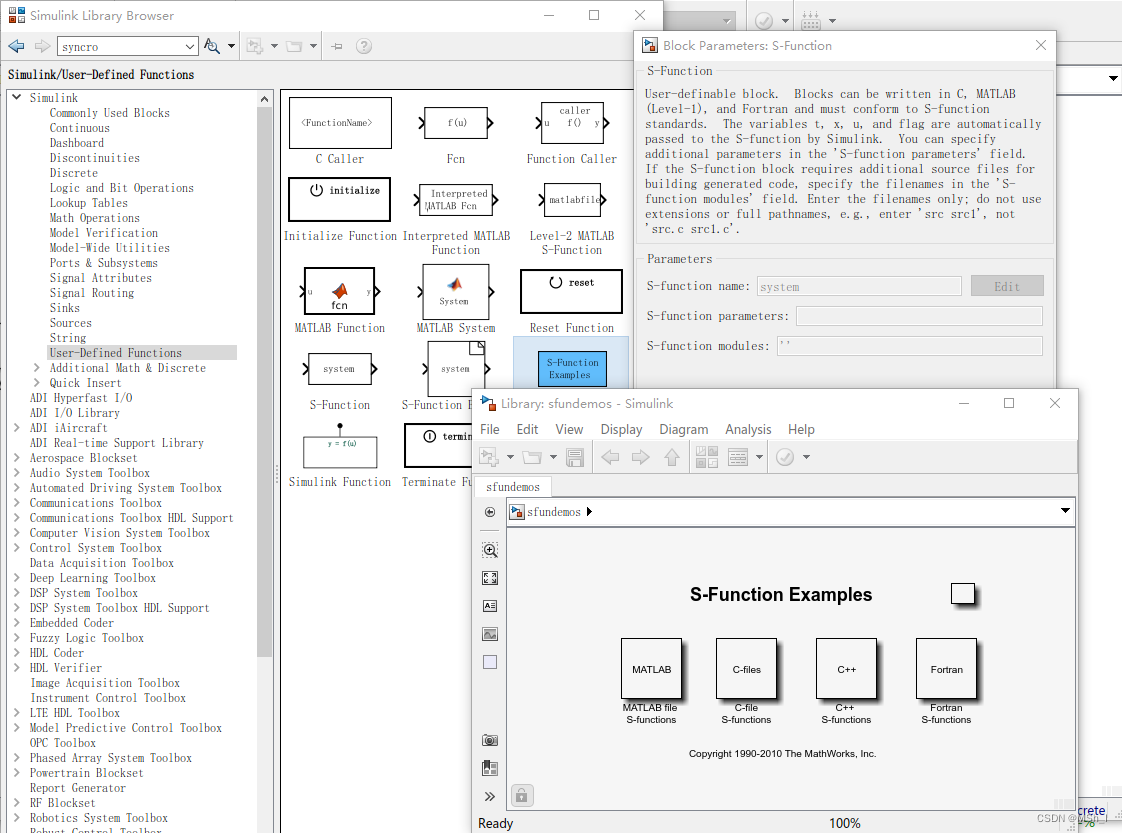Click Annotation tool in sfundemos palette

(x=490, y=605)
